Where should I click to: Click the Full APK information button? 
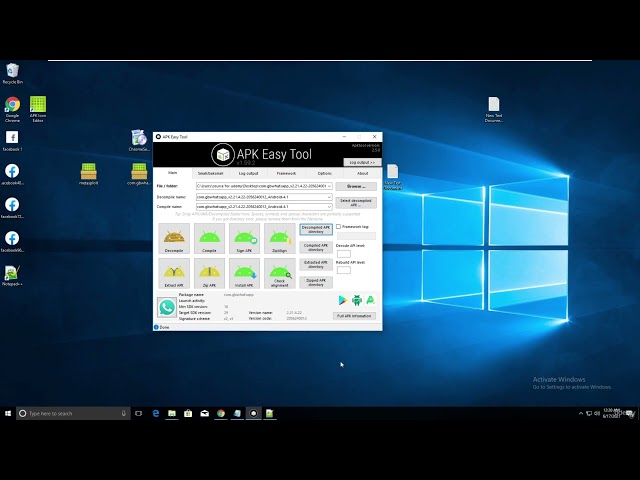tap(354, 316)
